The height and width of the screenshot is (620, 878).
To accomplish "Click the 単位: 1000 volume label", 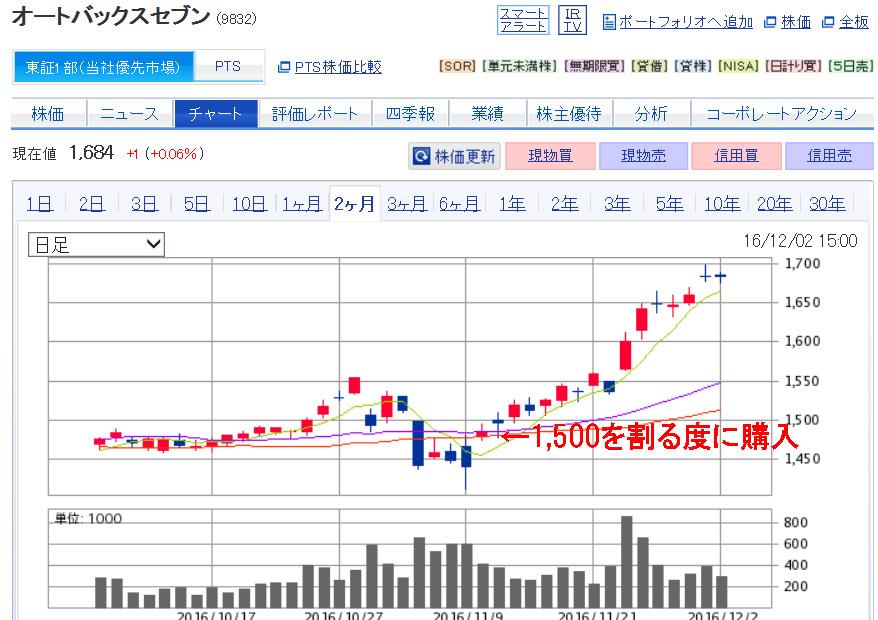I will pyautogui.click(x=88, y=518).
